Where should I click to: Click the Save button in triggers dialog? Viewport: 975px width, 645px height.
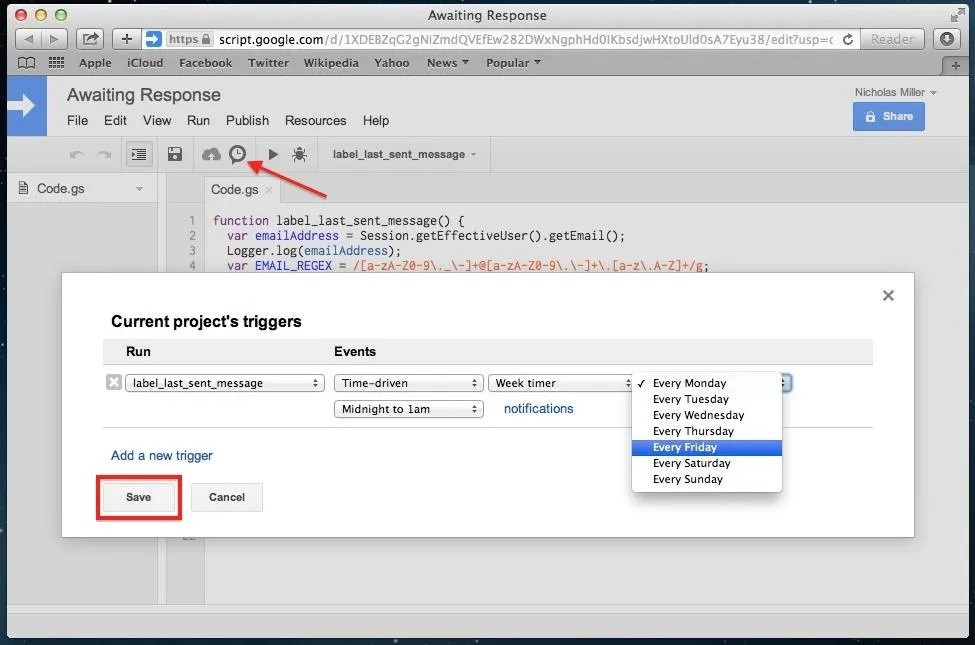(139, 497)
